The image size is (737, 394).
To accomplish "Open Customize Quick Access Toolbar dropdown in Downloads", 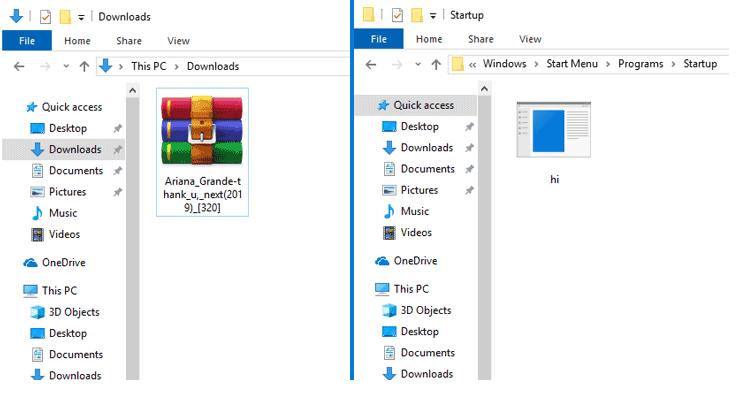I will (x=81, y=17).
